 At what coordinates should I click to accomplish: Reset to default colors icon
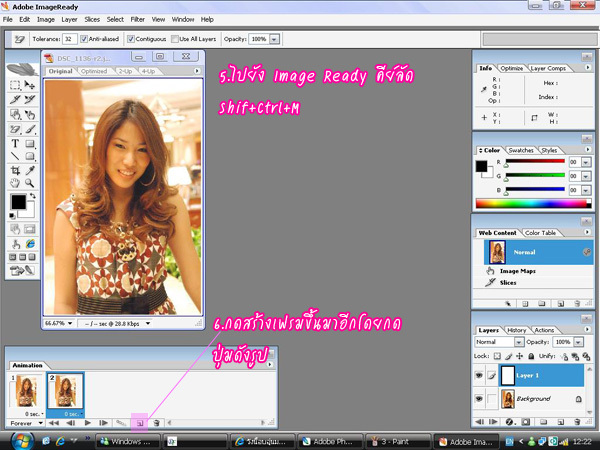click(12, 216)
